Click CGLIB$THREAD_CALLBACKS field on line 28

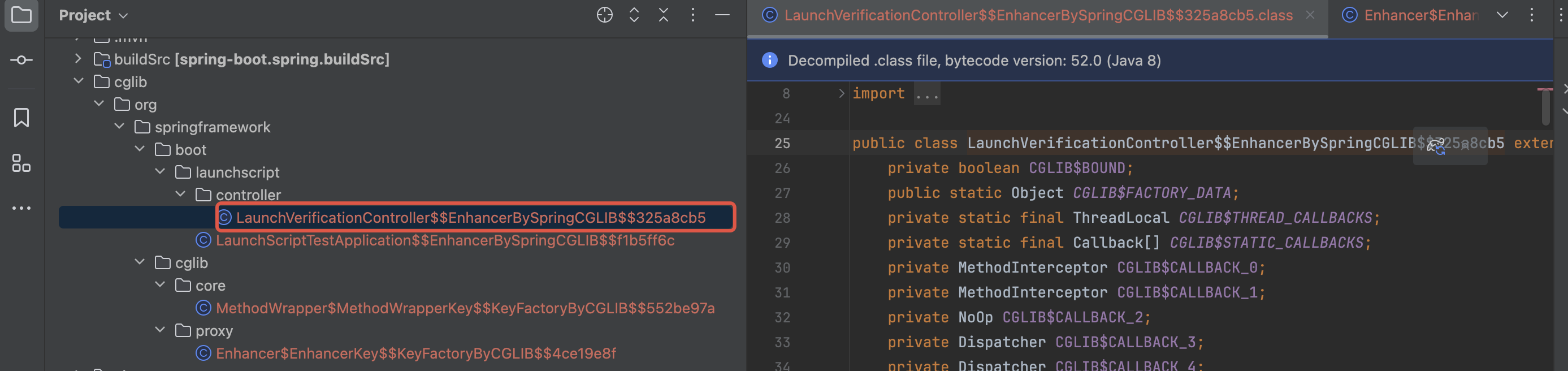tap(1275, 218)
